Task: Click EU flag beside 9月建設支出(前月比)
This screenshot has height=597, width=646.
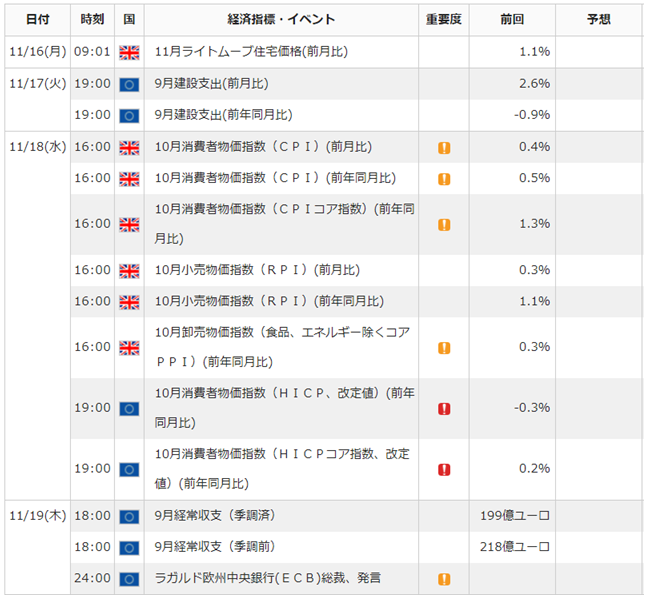Action: pyautogui.click(x=129, y=84)
